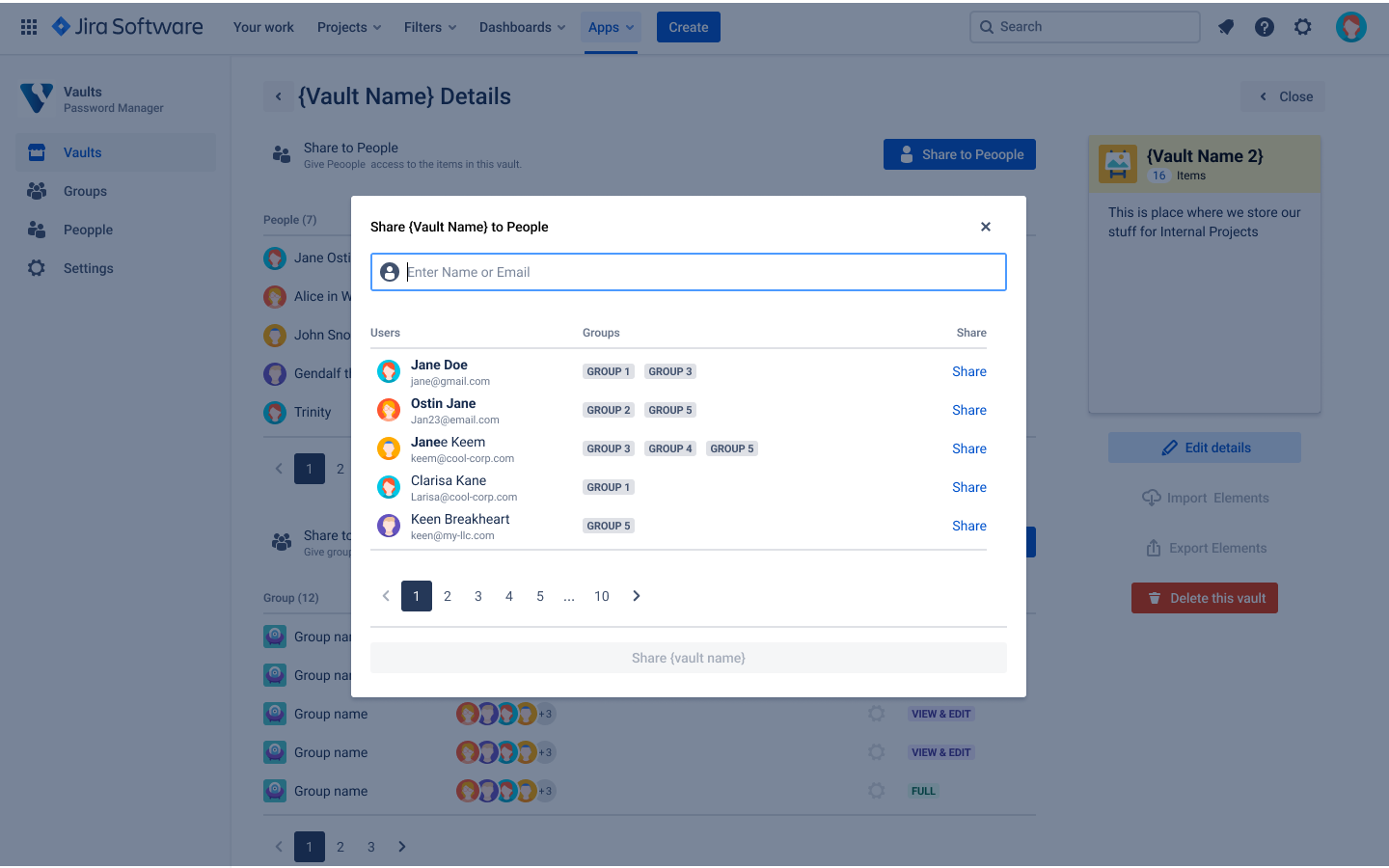Click the Vaults Password Manager logo

coord(37,98)
